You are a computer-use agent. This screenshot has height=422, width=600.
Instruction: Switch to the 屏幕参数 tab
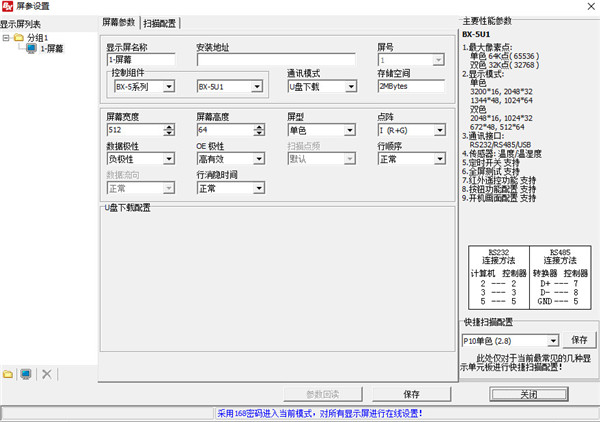[x=119, y=22]
